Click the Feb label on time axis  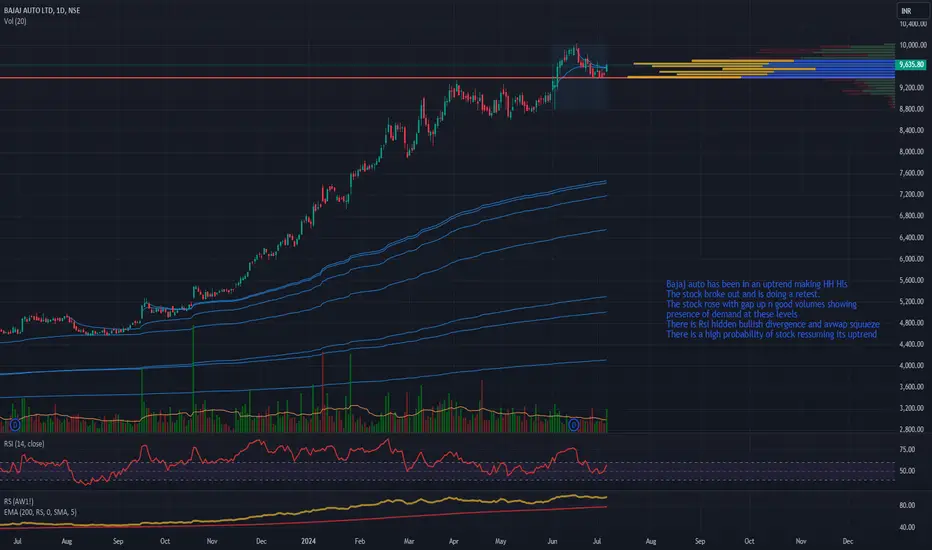360,541
